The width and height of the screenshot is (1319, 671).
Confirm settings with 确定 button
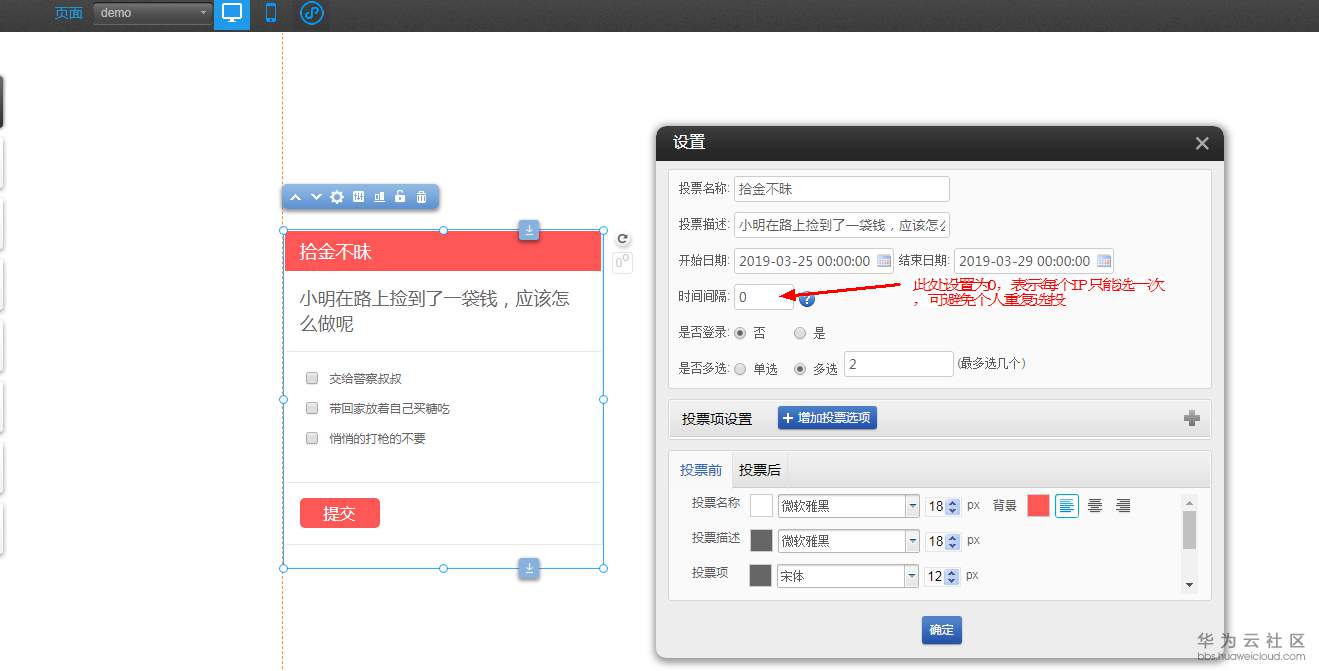[941, 630]
